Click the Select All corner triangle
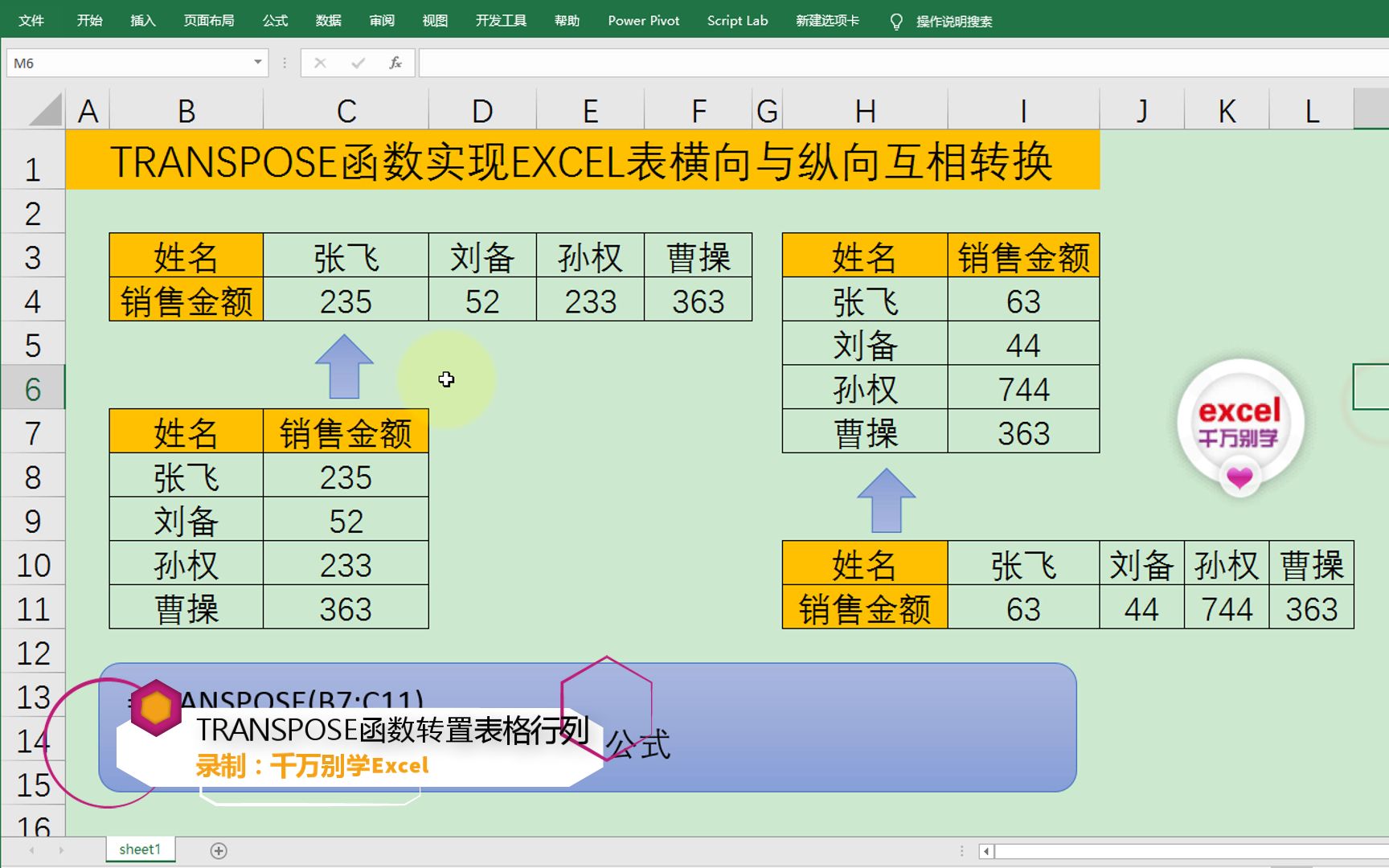 point(45,109)
